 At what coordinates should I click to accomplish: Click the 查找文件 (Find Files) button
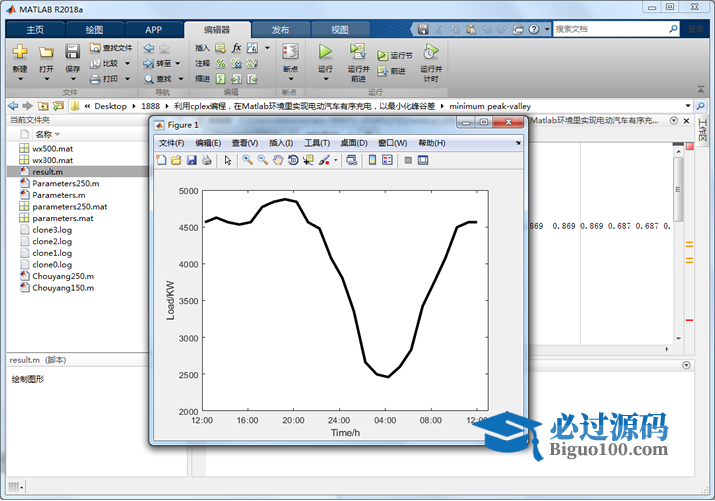click(x=110, y=47)
